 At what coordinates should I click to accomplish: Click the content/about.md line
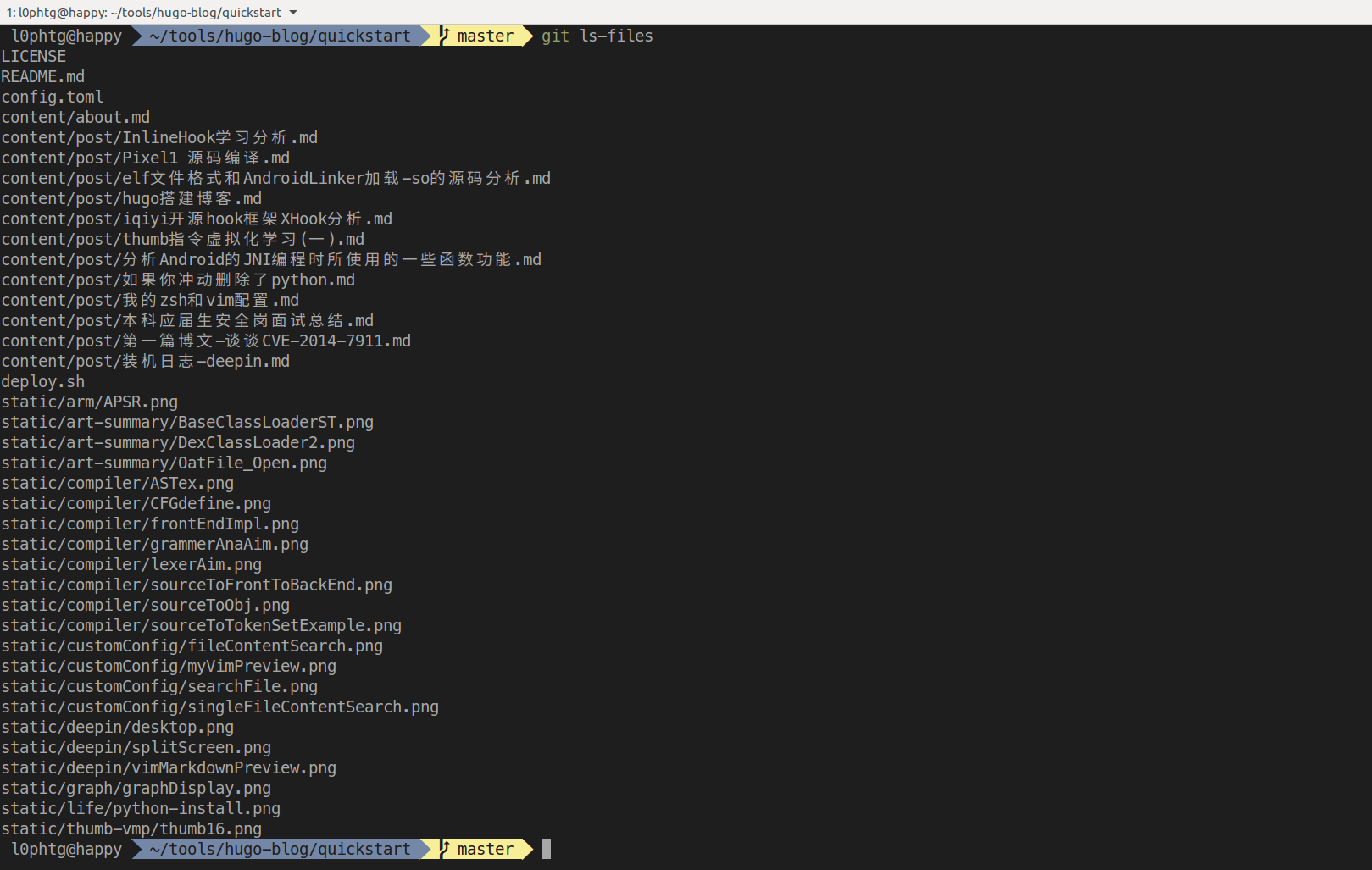click(x=75, y=117)
